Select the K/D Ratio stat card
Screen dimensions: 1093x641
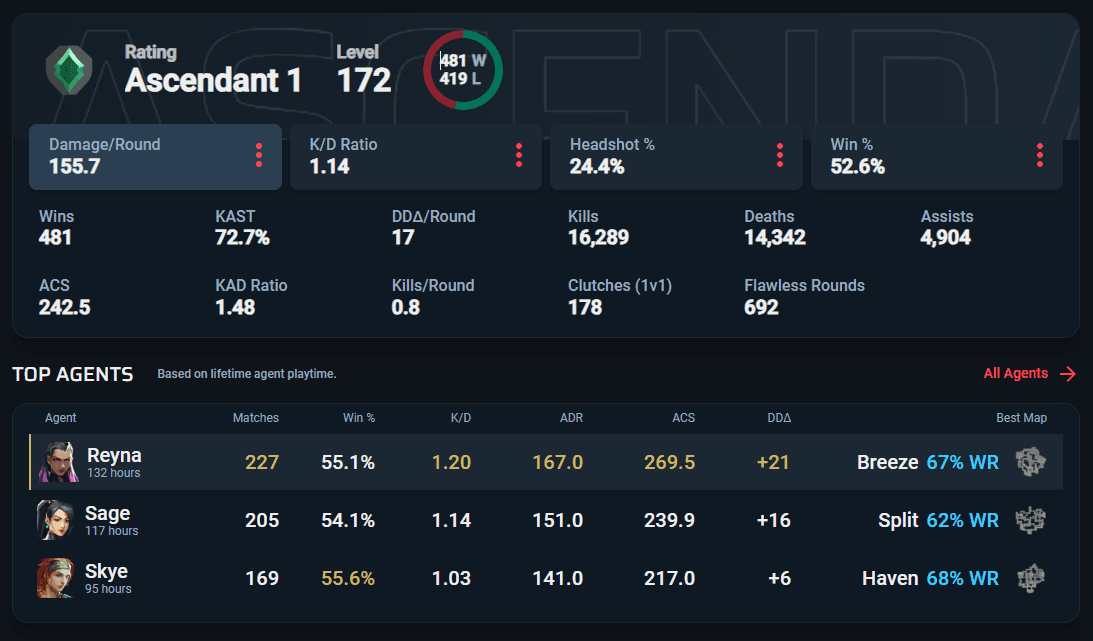415,157
